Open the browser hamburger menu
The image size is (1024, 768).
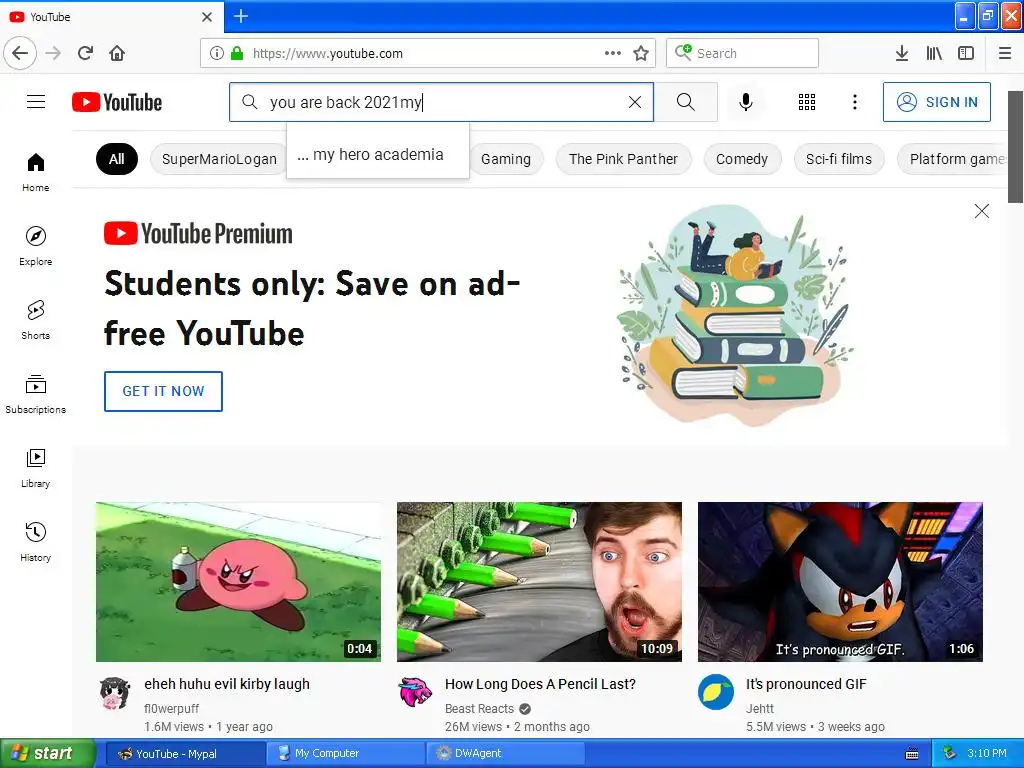[1004, 53]
